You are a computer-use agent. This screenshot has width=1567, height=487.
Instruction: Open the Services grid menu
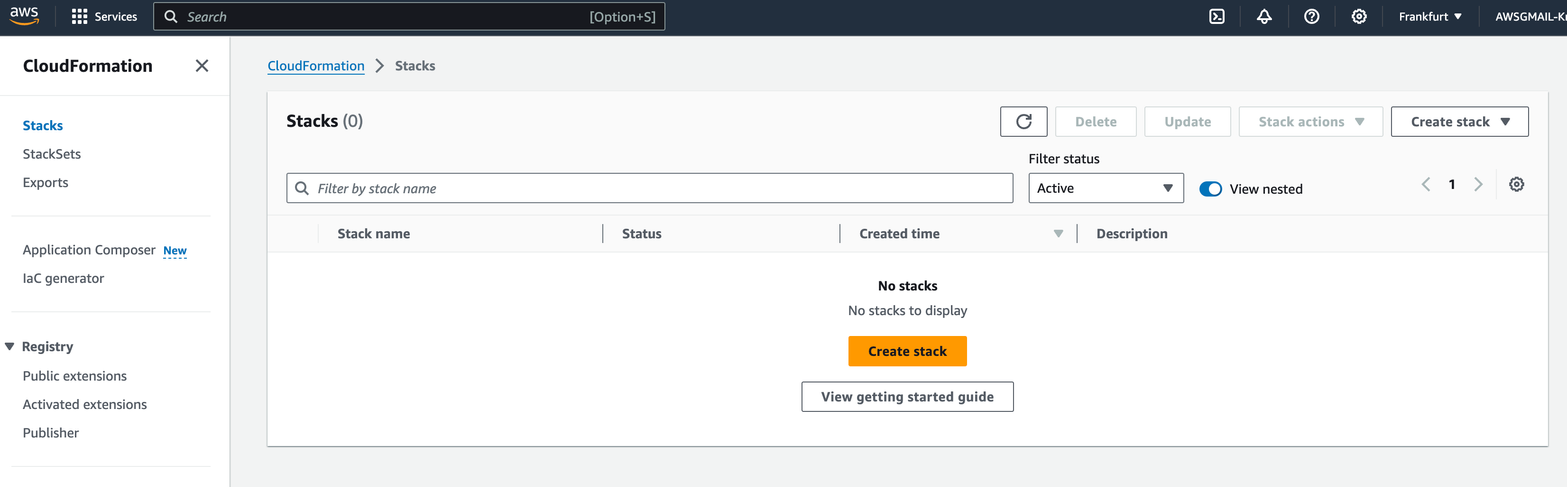pyautogui.click(x=104, y=16)
